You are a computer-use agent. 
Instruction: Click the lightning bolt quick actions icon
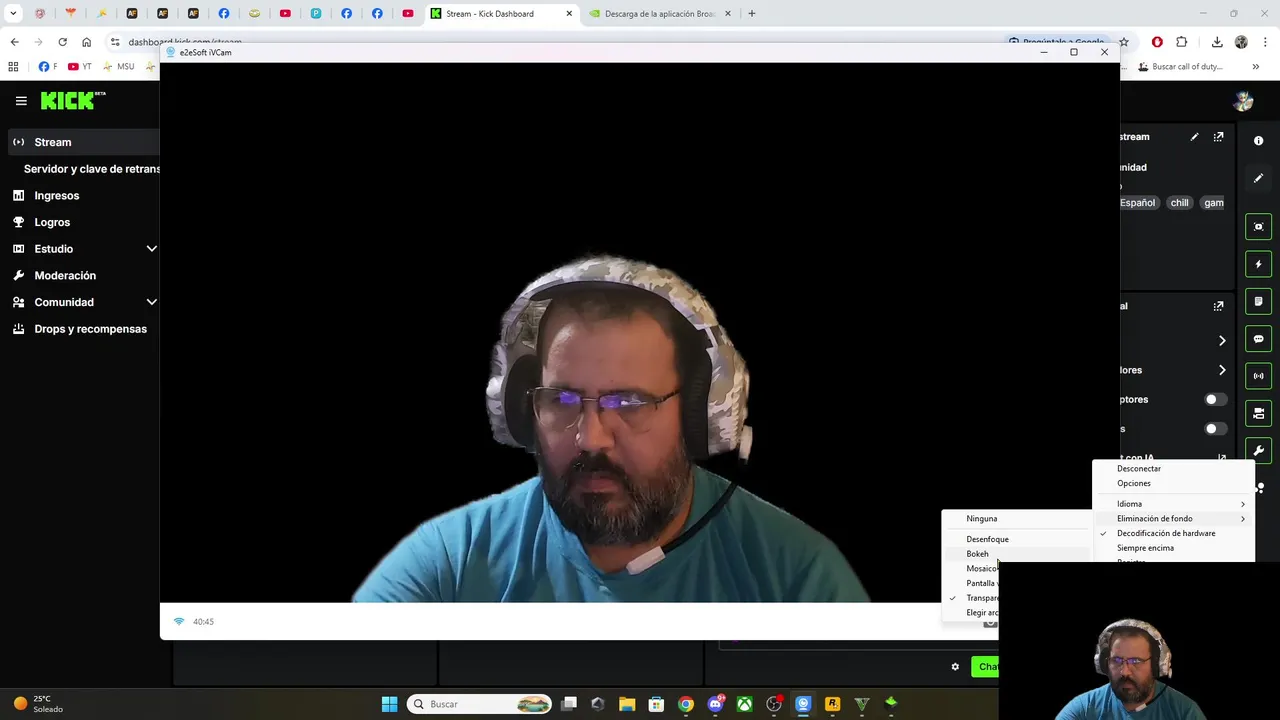pos(1258,264)
